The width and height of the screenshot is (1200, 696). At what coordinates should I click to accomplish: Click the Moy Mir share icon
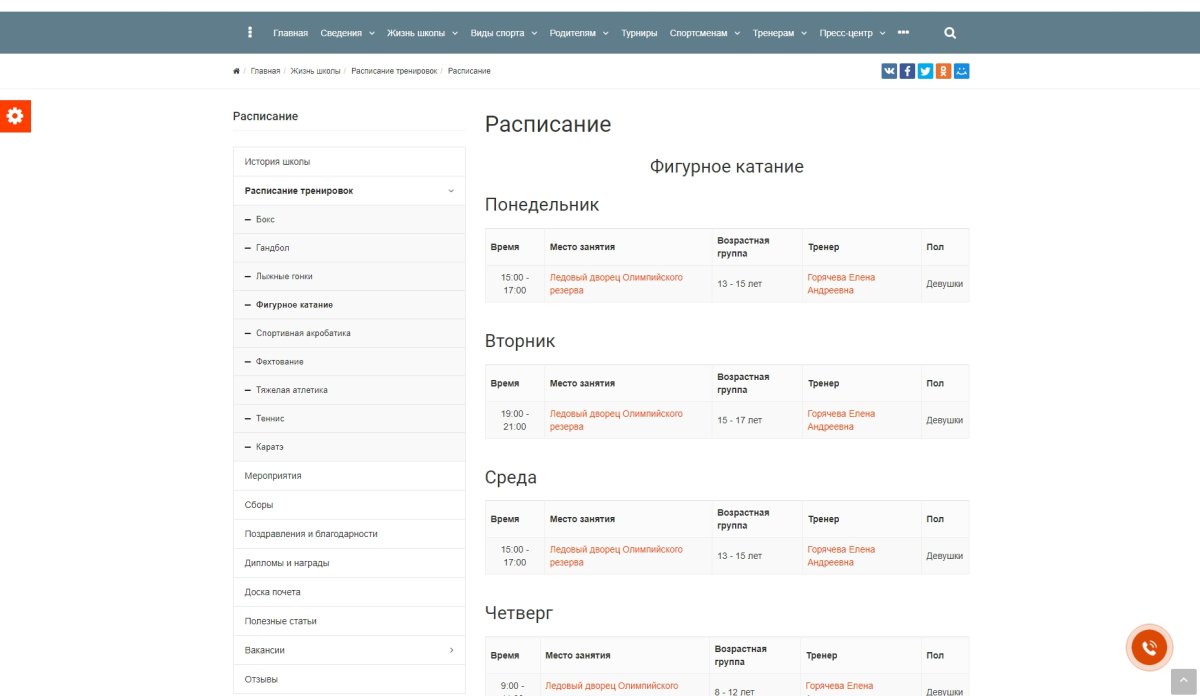(x=961, y=70)
